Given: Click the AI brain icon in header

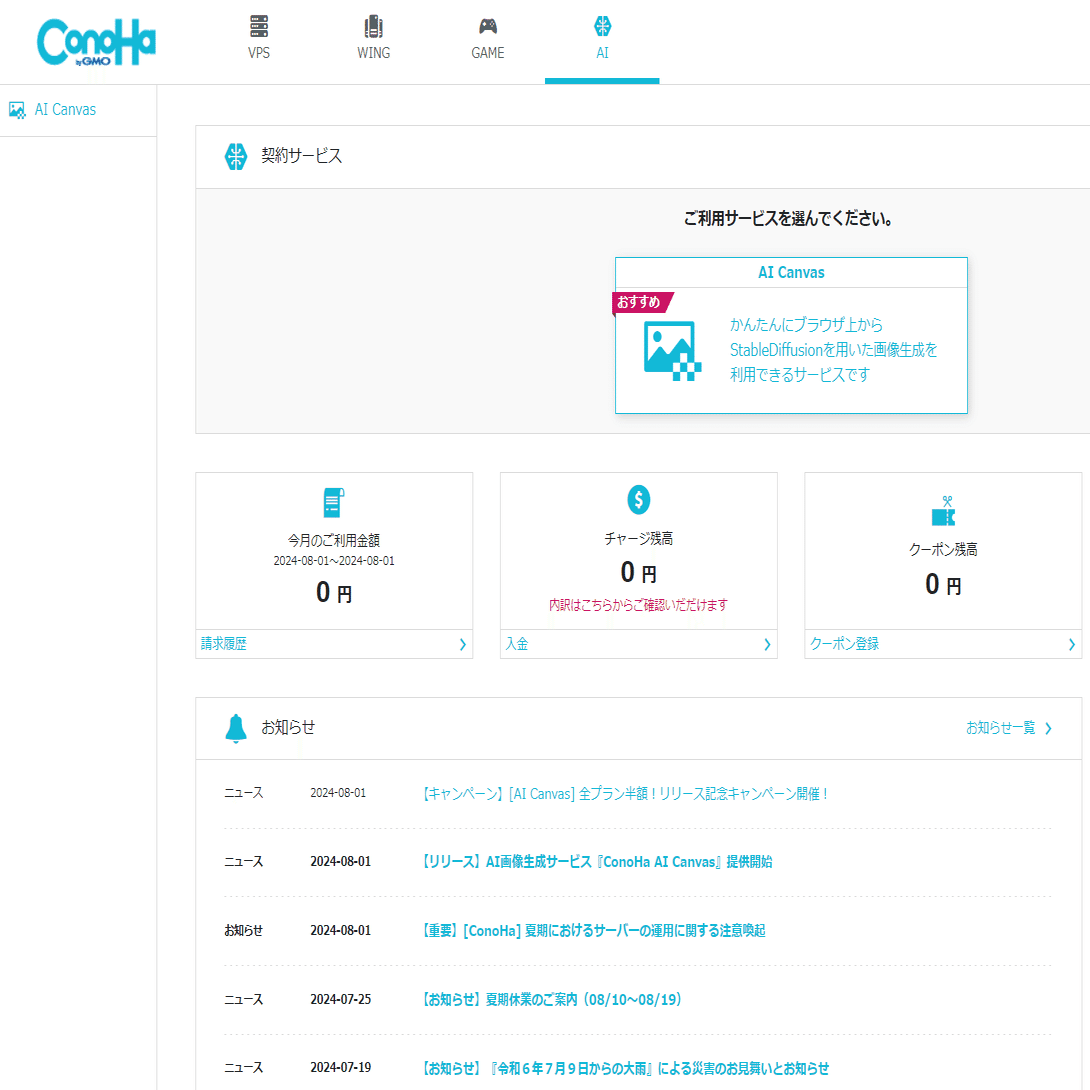Looking at the screenshot, I should (602, 26).
